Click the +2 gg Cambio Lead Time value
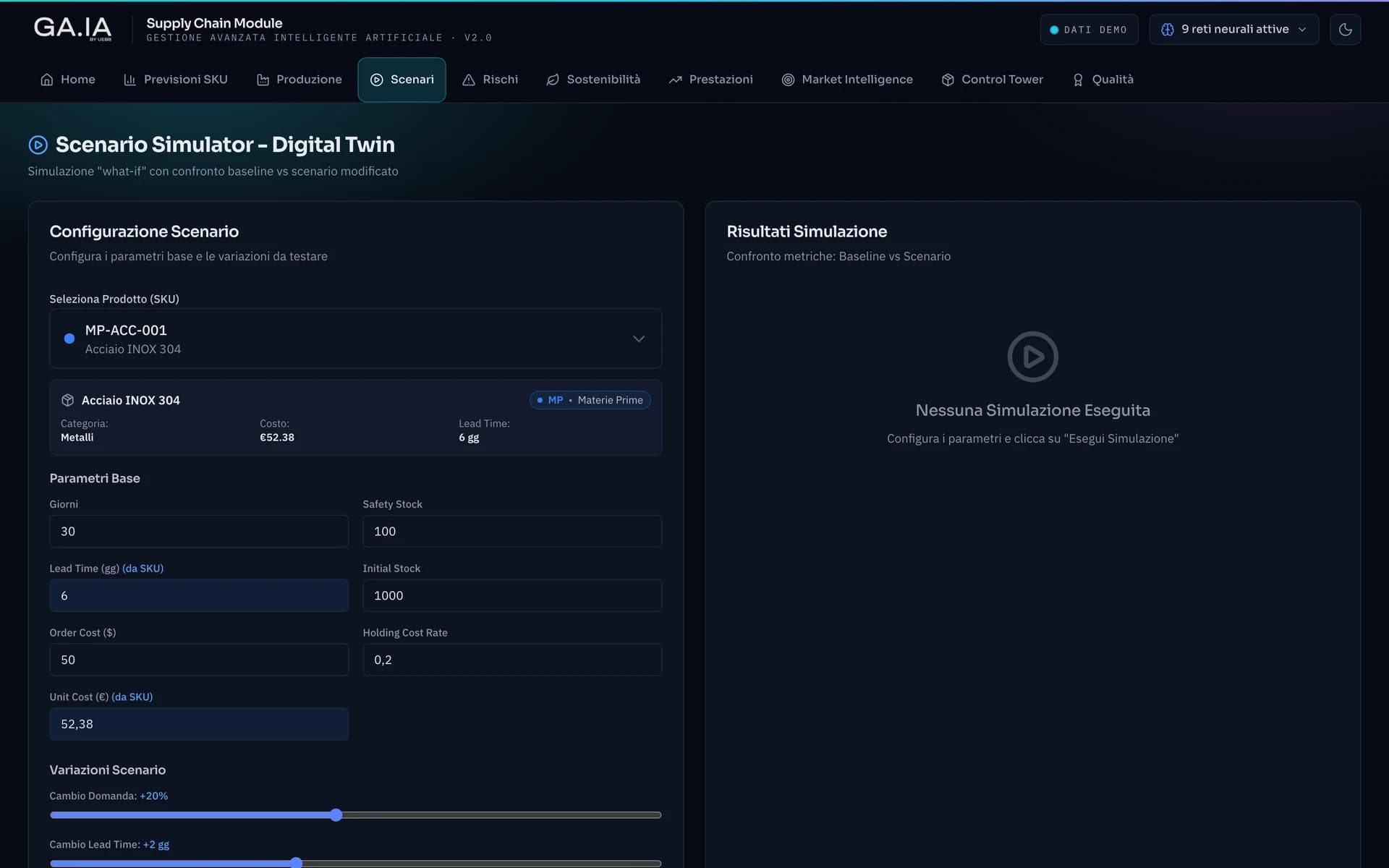The width and height of the screenshot is (1389, 868). point(156,844)
